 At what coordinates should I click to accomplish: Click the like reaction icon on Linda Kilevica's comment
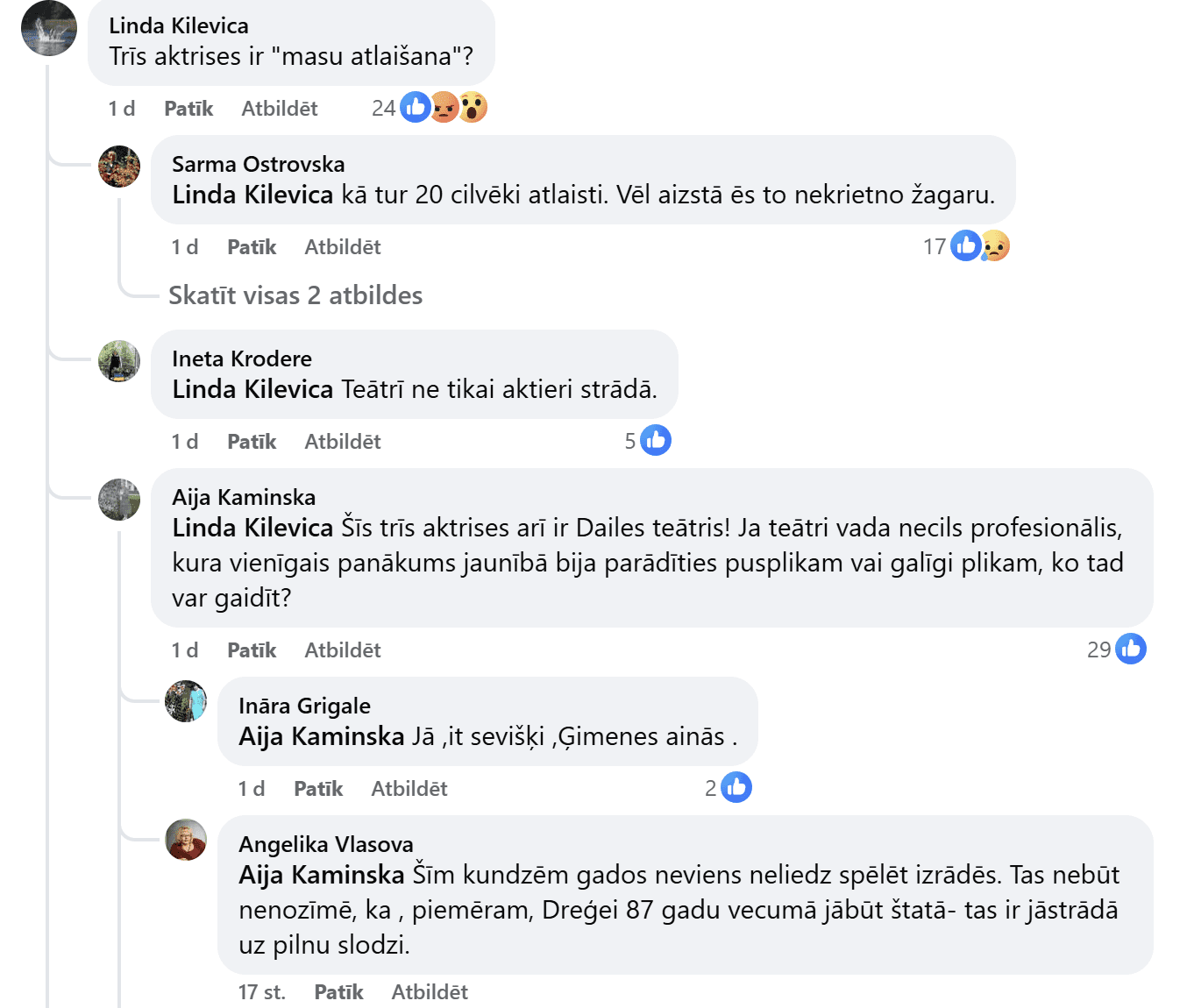click(x=416, y=107)
